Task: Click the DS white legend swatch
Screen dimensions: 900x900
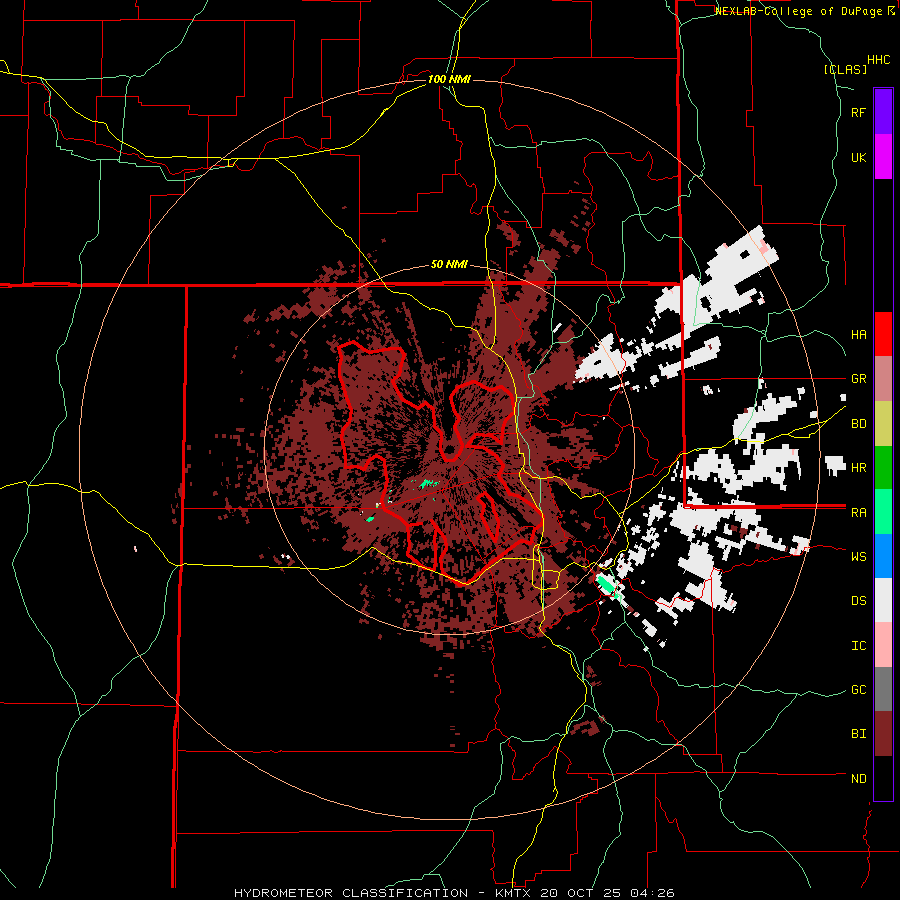Action: click(x=883, y=600)
